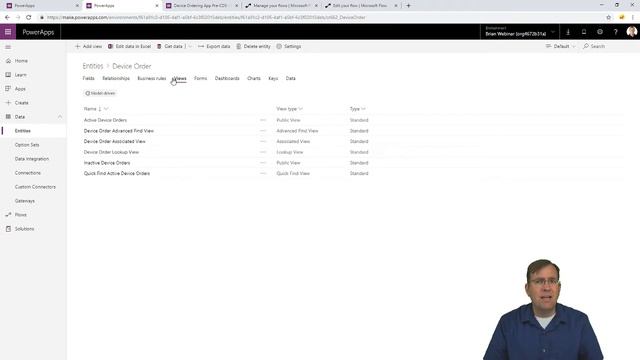Screen dimensions: 640x360
Task: Click the Data table icon
Action: coord(8,117)
